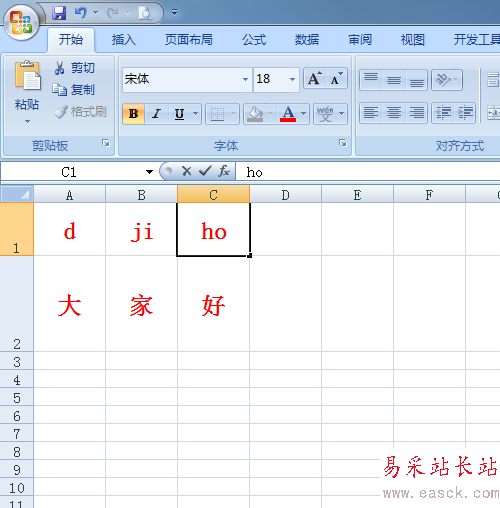
Task: Click the font size 18 field
Action: [x=270, y=79]
